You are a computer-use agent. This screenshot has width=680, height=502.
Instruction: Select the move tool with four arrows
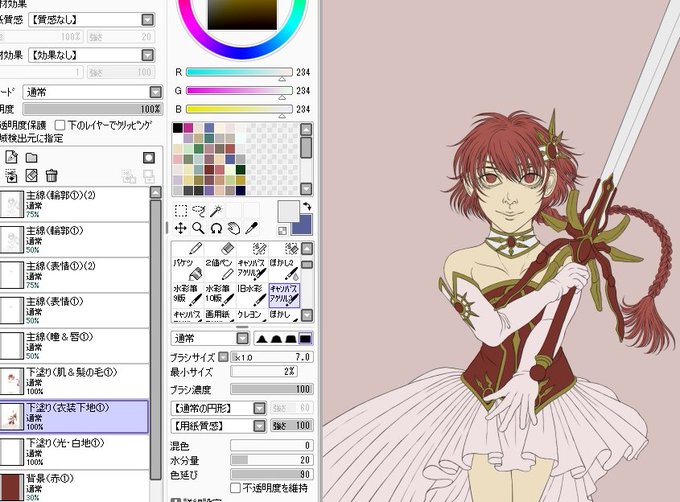click(x=180, y=228)
